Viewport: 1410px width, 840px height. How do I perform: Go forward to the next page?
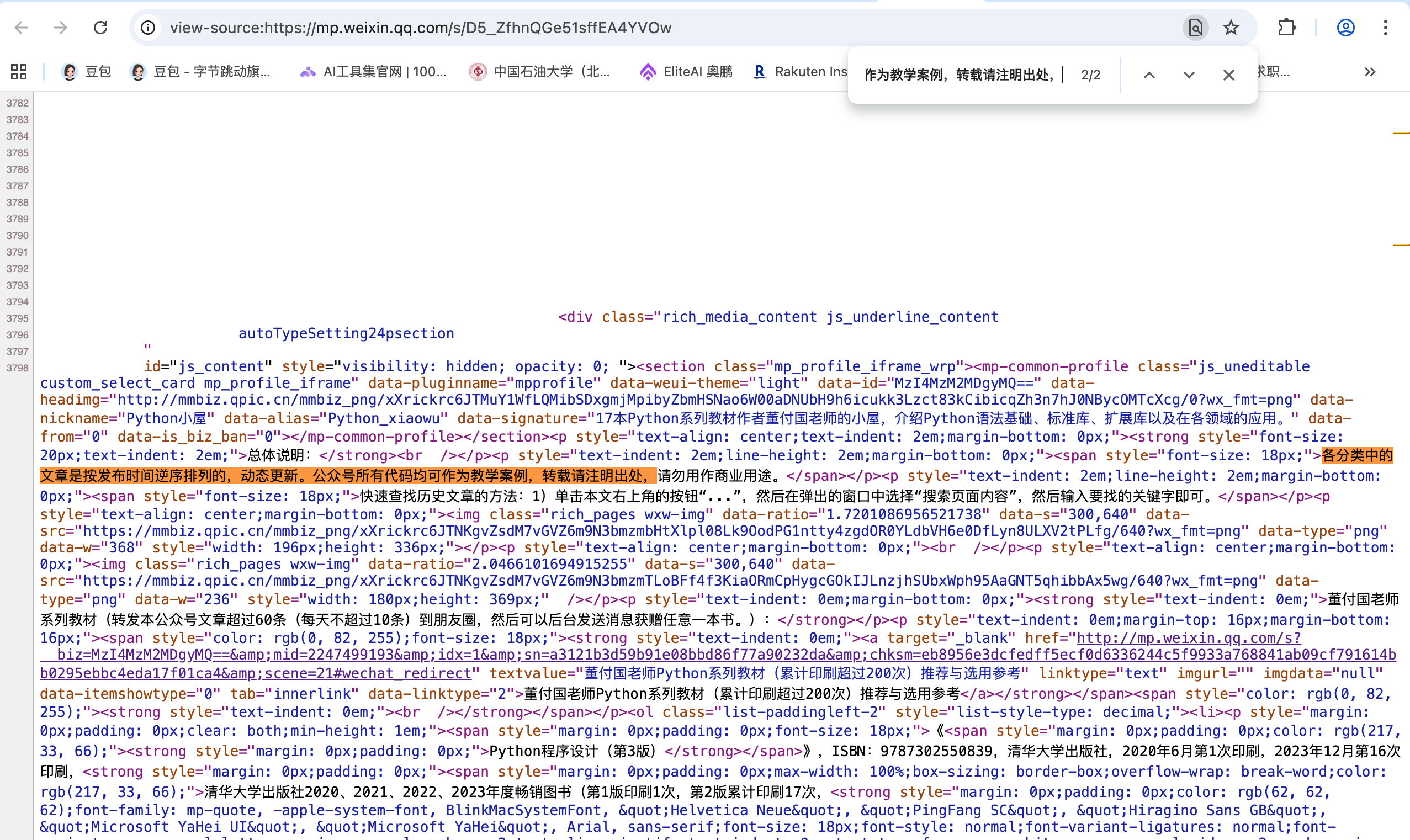61,28
